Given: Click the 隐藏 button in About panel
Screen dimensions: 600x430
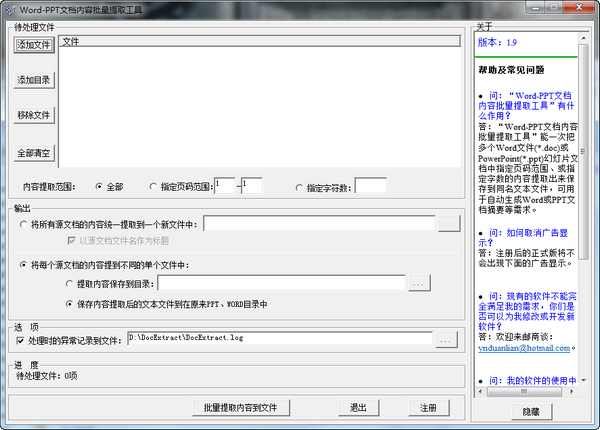Looking at the screenshot, I should coord(531,412).
